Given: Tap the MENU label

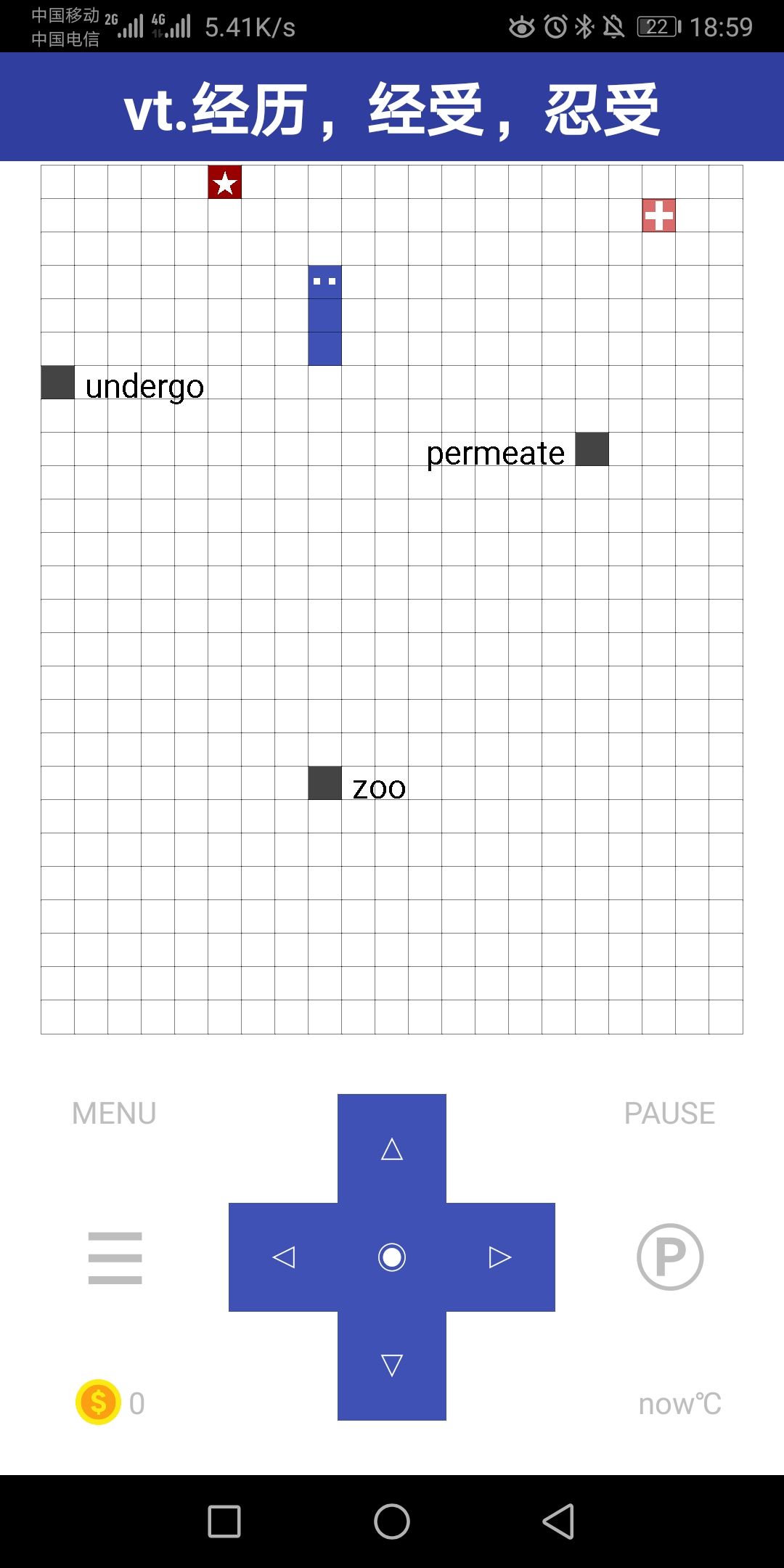Looking at the screenshot, I should click(x=114, y=1113).
